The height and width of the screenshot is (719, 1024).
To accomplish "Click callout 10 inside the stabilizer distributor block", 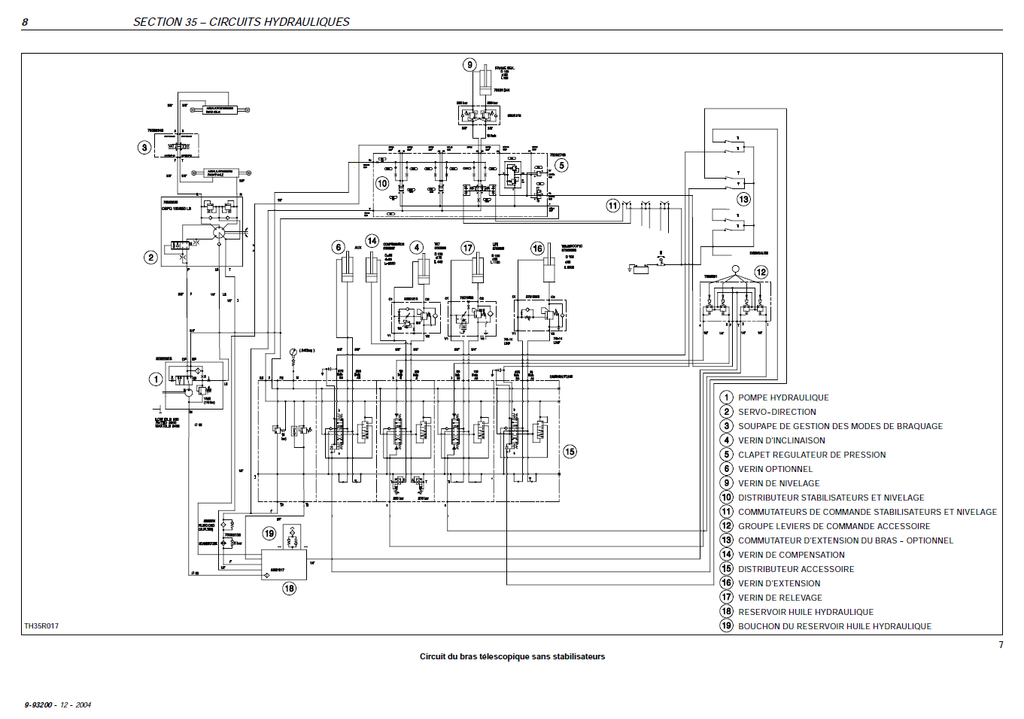I will point(383,184).
